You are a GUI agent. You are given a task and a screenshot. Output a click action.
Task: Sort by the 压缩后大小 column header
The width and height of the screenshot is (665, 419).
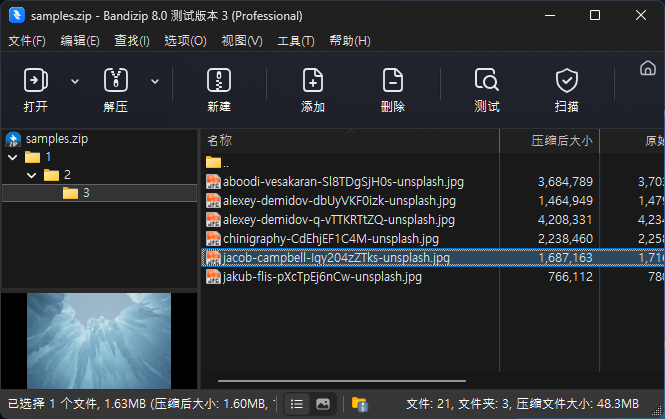(x=560, y=140)
